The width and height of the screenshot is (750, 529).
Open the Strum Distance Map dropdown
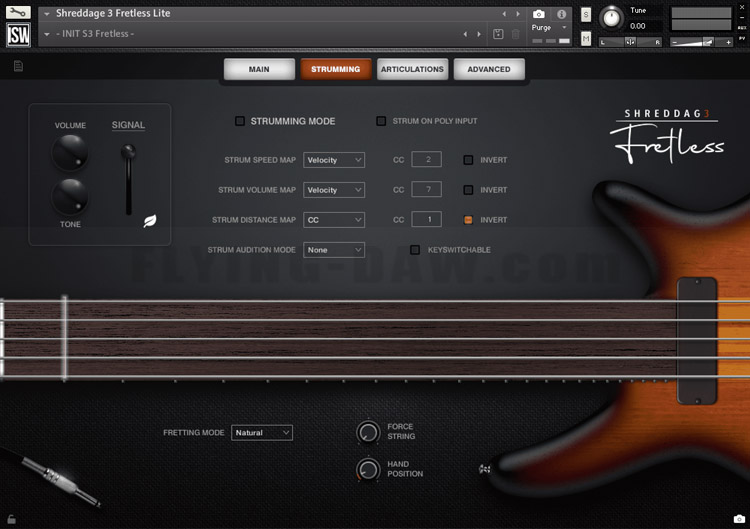point(334,220)
